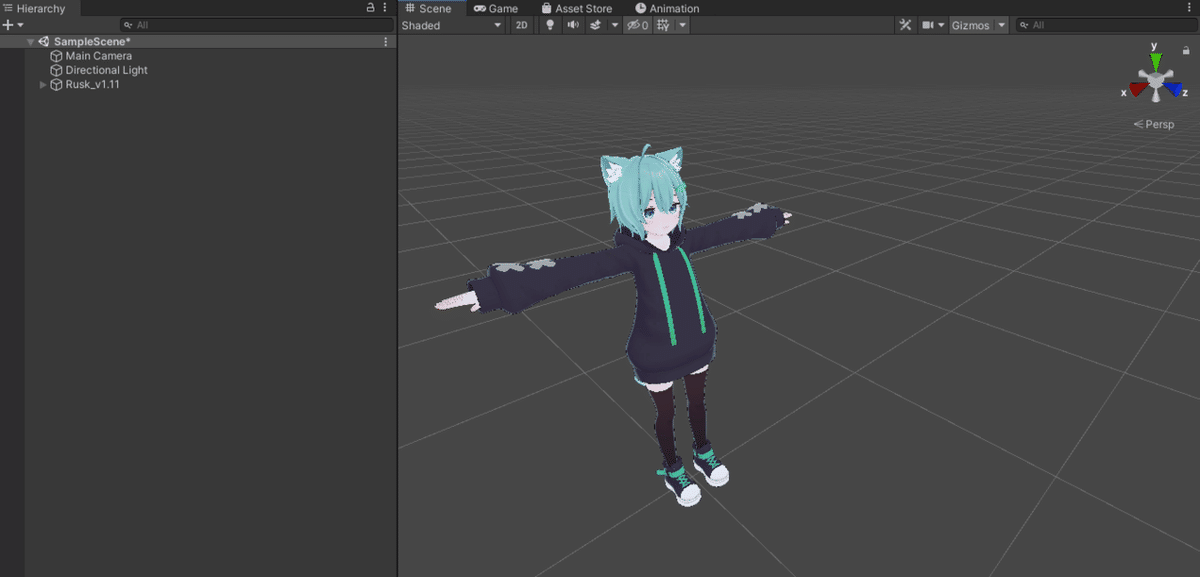Open scene camera settings icon
Screen dimensions: 1200x577
coord(927,25)
